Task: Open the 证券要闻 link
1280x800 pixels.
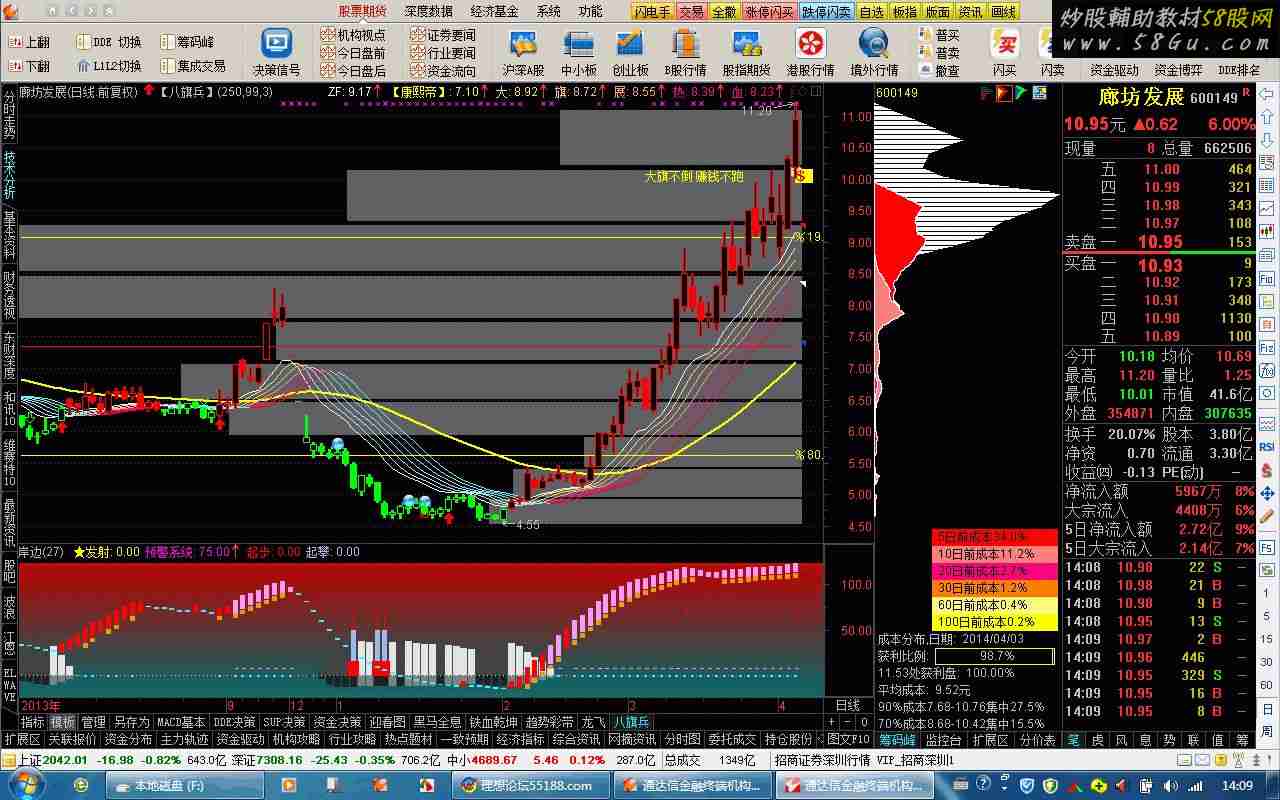Action: [444, 35]
